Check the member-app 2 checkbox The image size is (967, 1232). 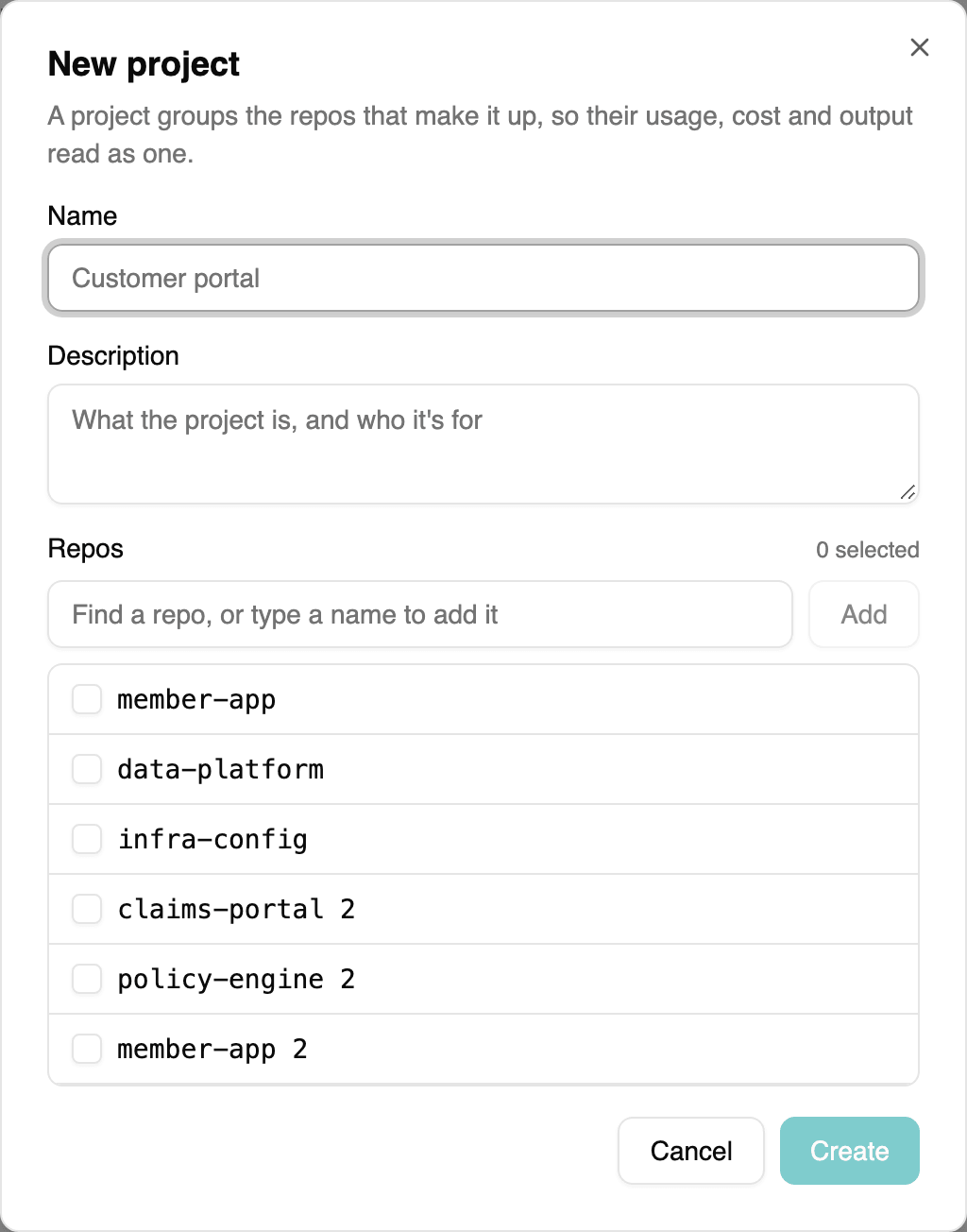click(x=87, y=1049)
